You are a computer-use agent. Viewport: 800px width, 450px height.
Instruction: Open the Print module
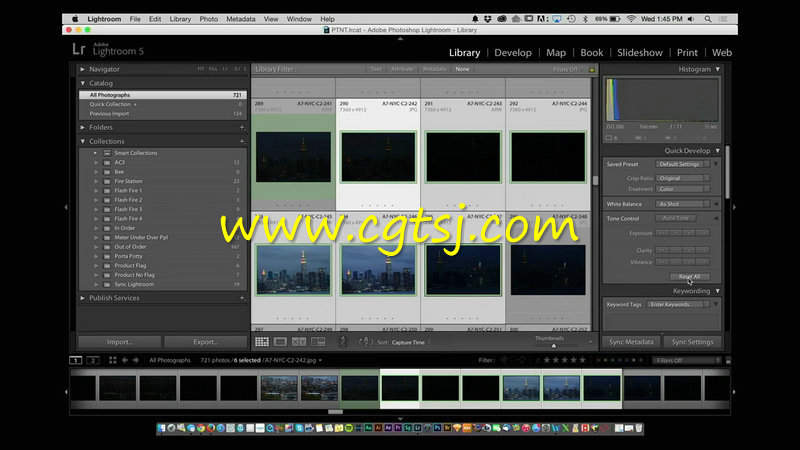coord(687,53)
